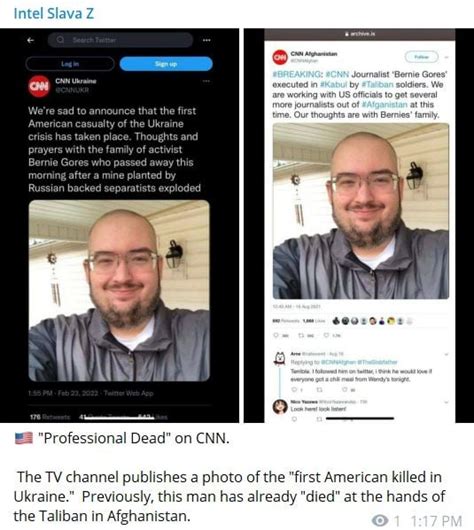474x530 pixels.
Task: Open the more options dots on CNN Ukraine tweet
Action: coord(206,81)
